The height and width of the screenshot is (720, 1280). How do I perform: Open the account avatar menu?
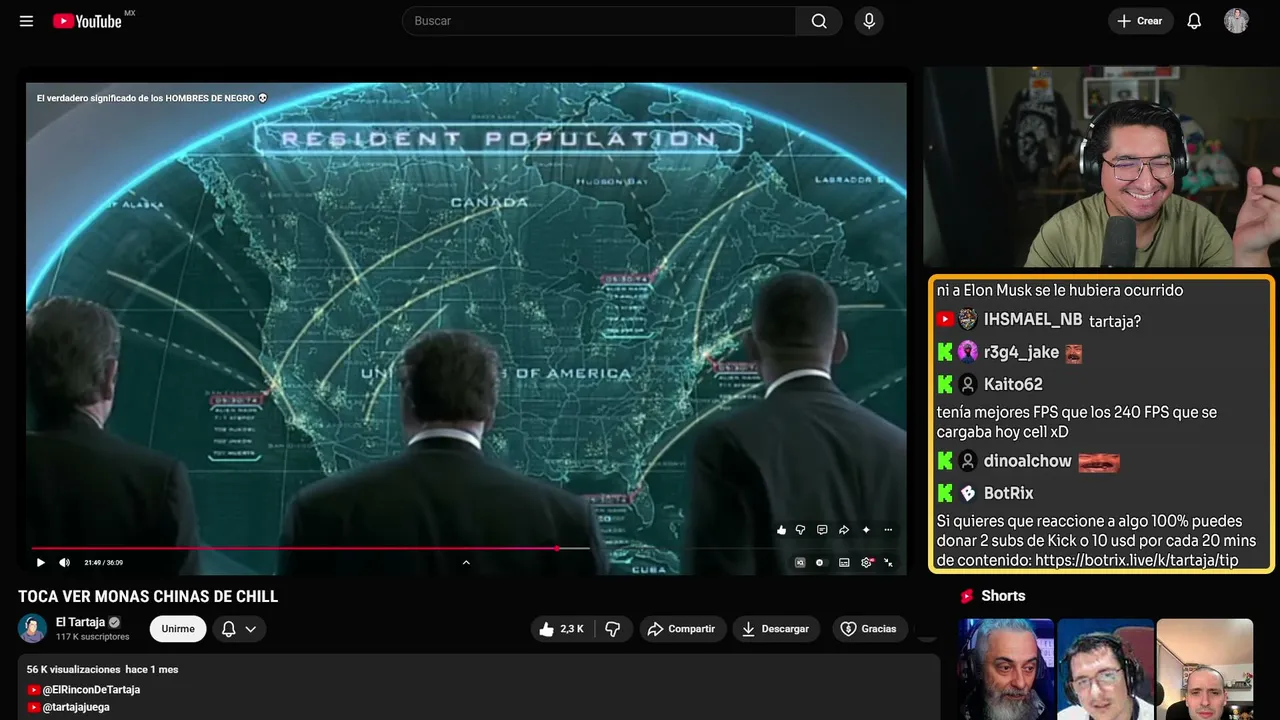1236,21
